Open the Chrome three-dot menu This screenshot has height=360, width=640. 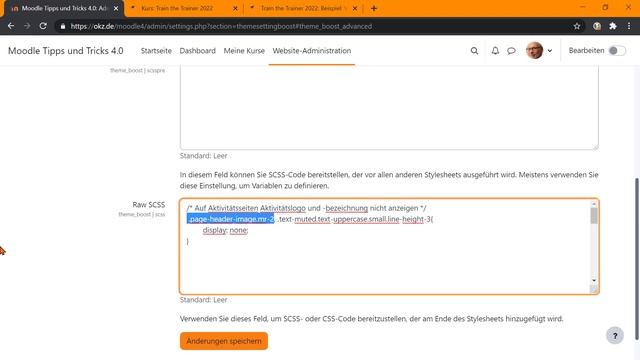pyautogui.click(x=629, y=26)
